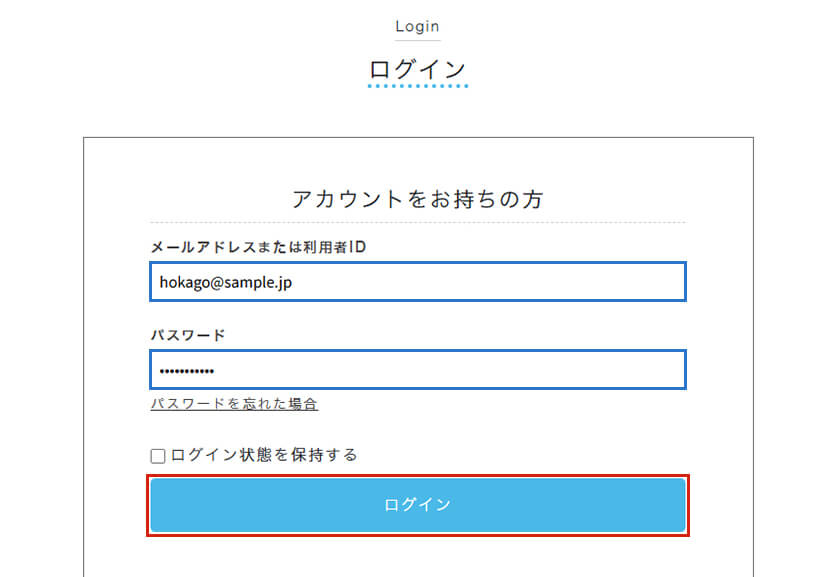
Task: Click the red highlight border around login button
Action: click(418, 475)
